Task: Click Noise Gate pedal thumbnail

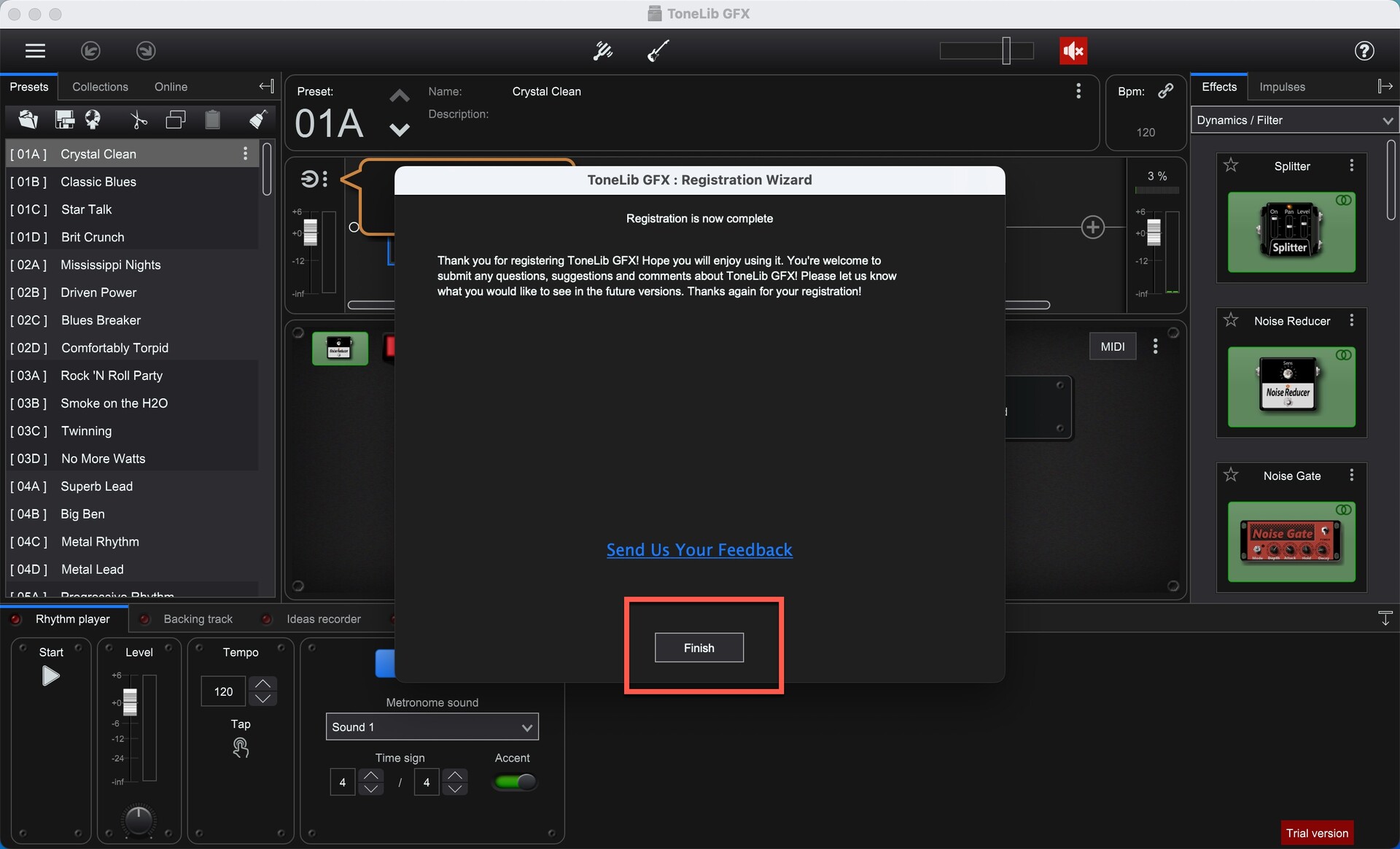Action: pos(1291,541)
